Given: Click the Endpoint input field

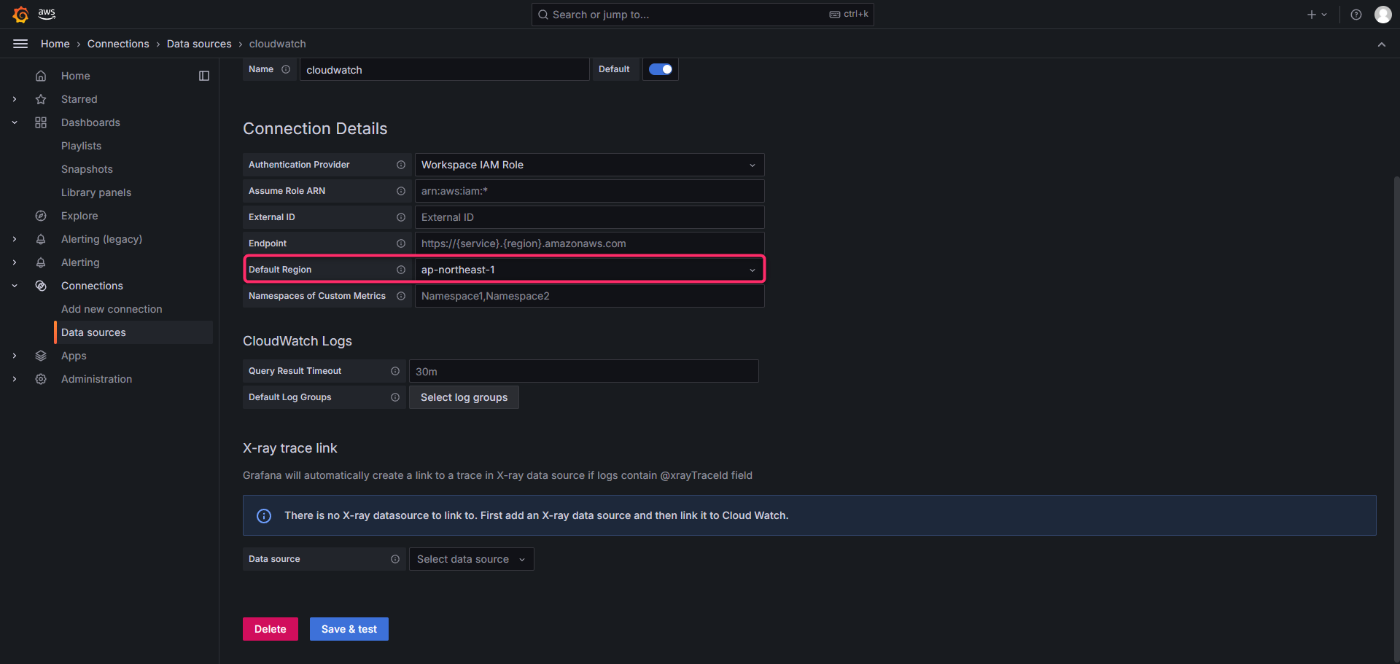Looking at the screenshot, I should click(x=589, y=243).
